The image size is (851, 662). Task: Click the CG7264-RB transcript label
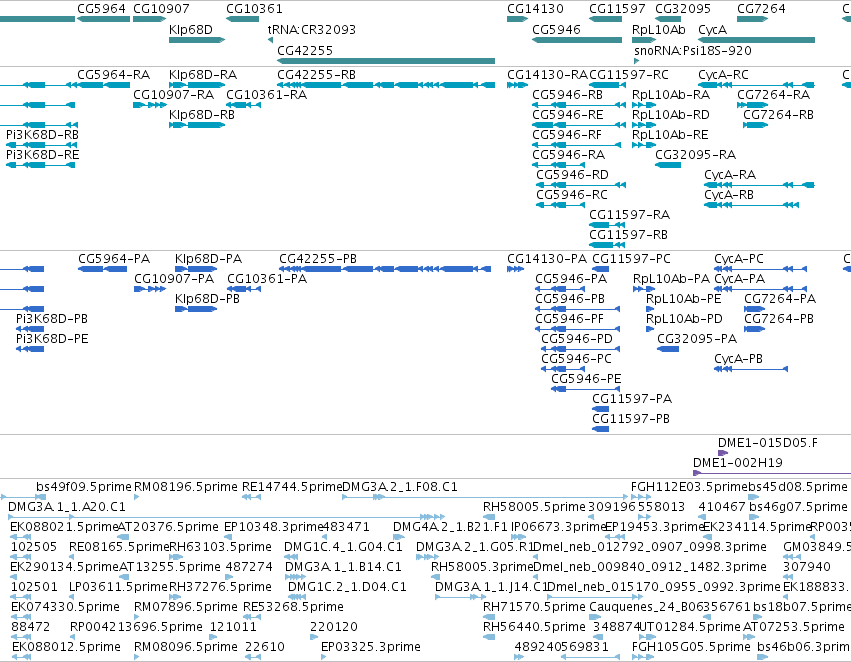[778, 114]
